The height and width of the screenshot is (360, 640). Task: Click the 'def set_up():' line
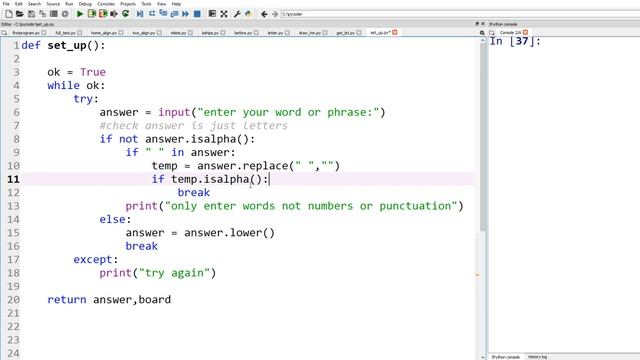tap(63, 45)
